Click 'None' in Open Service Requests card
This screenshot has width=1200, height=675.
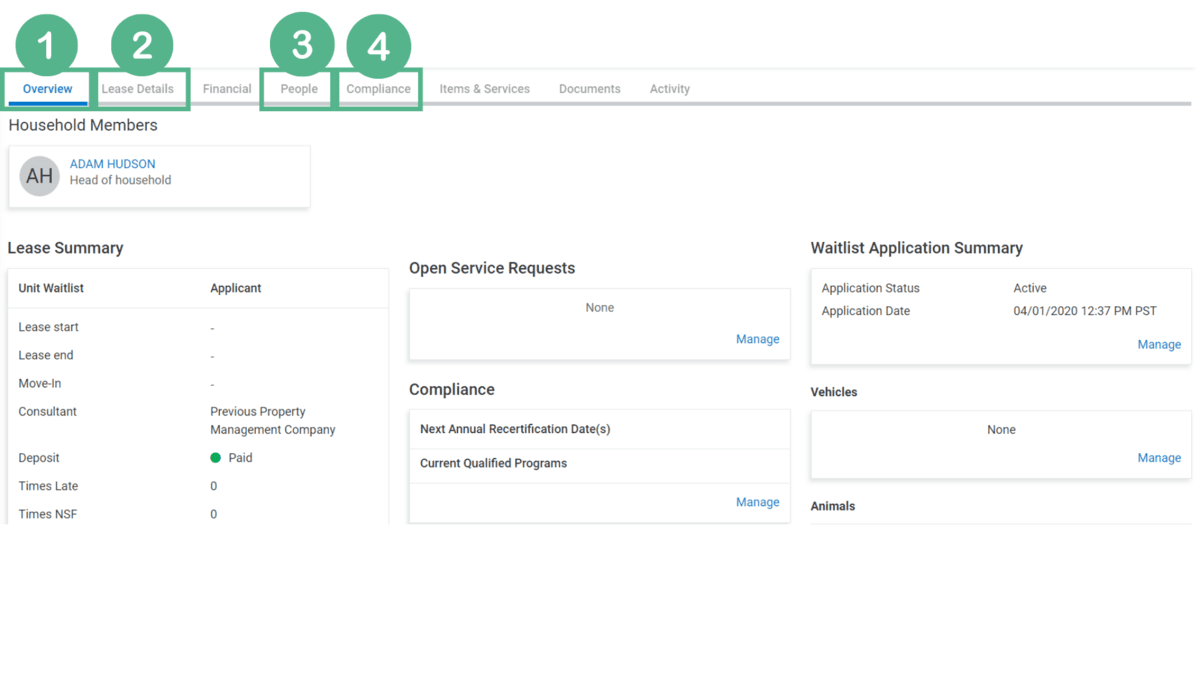[x=599, y=308]
